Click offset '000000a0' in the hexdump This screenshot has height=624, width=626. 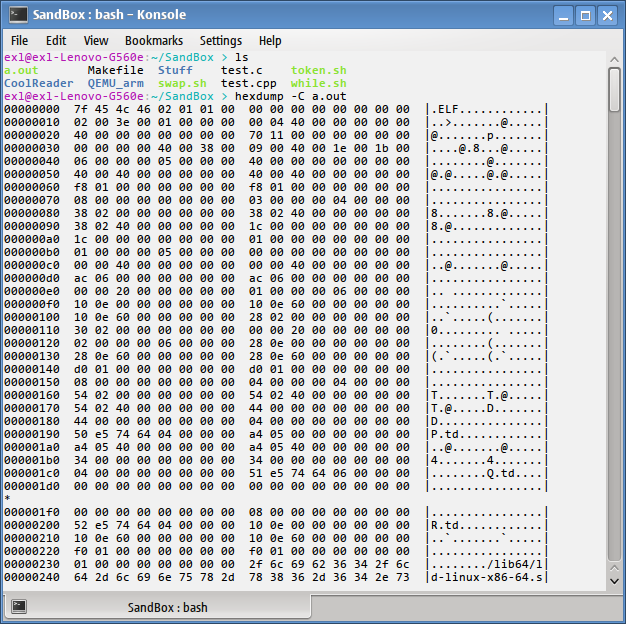32,240
